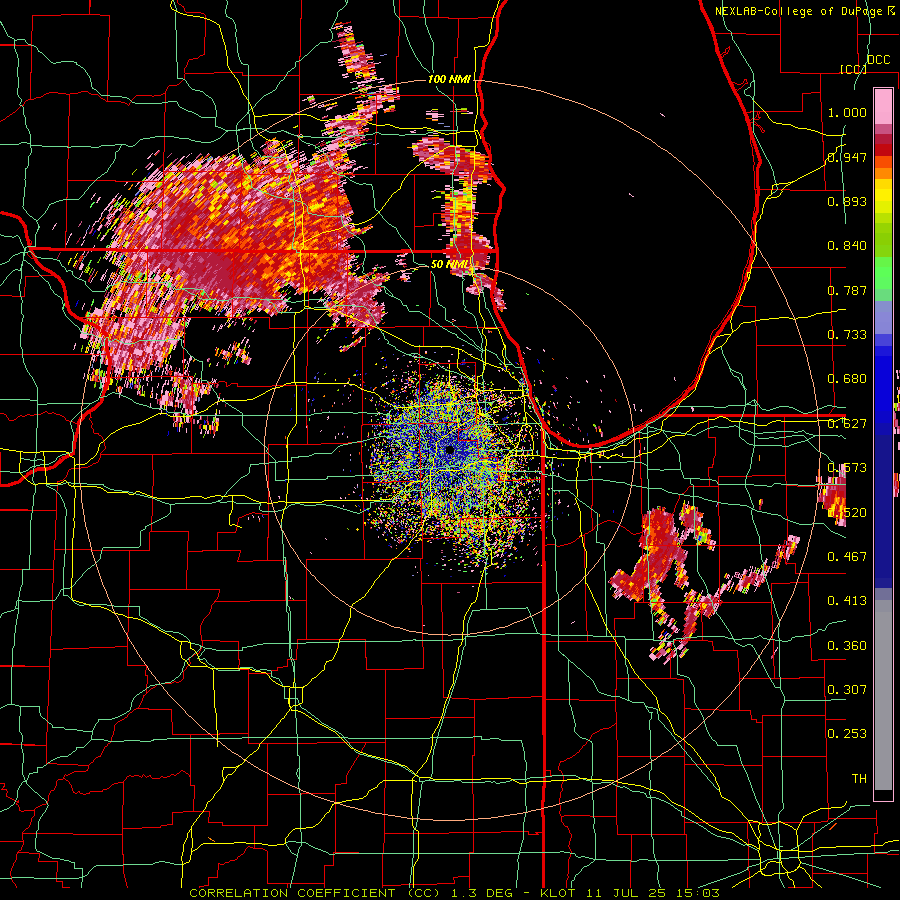
Task: Select the 0.413 scale value
Action: click(847, 600)
